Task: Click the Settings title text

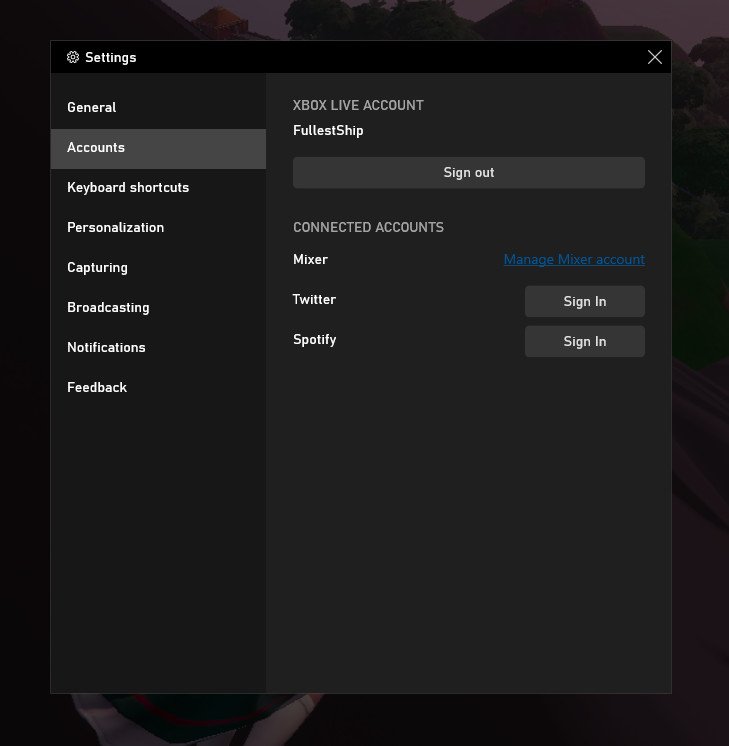Action: (110, 58)
